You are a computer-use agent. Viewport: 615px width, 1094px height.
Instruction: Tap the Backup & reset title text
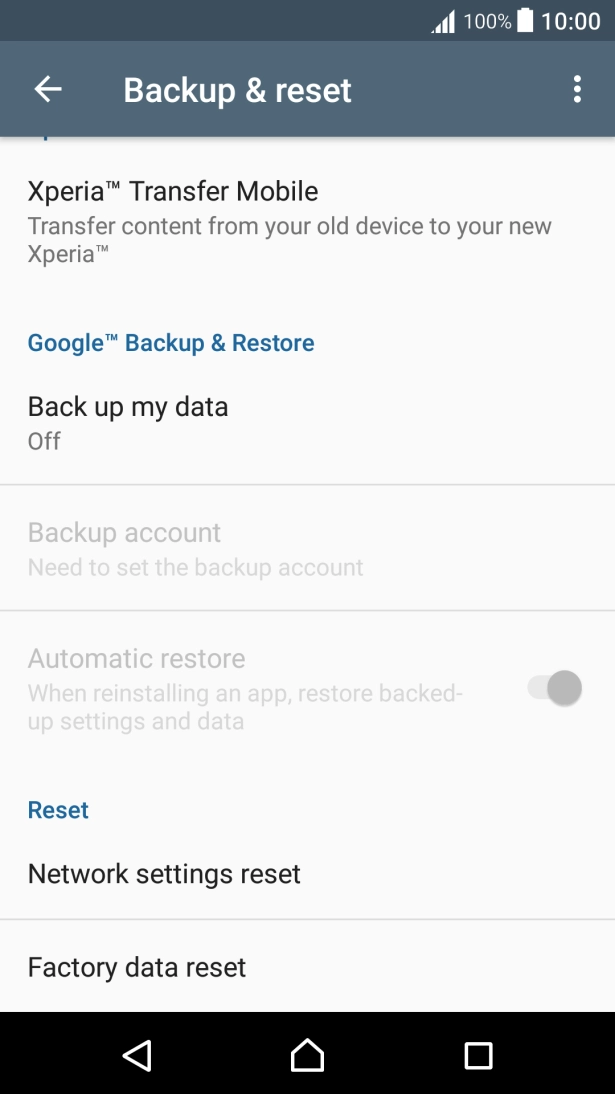[237, 89]
